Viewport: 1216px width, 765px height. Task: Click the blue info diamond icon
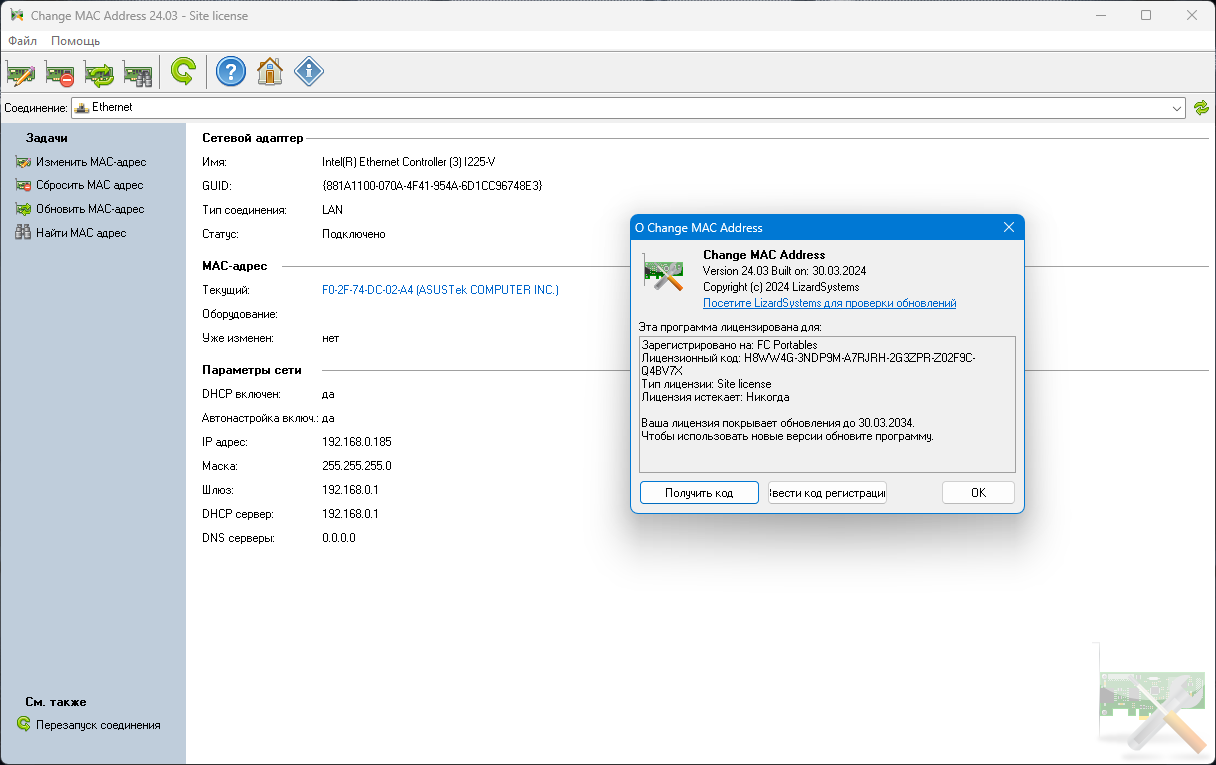click(x=309, y=72)
